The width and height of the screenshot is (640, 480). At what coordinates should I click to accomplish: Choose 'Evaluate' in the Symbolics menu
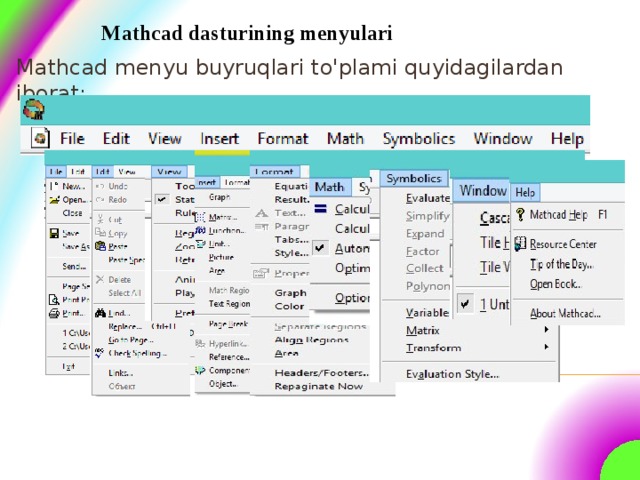(428, 198)
